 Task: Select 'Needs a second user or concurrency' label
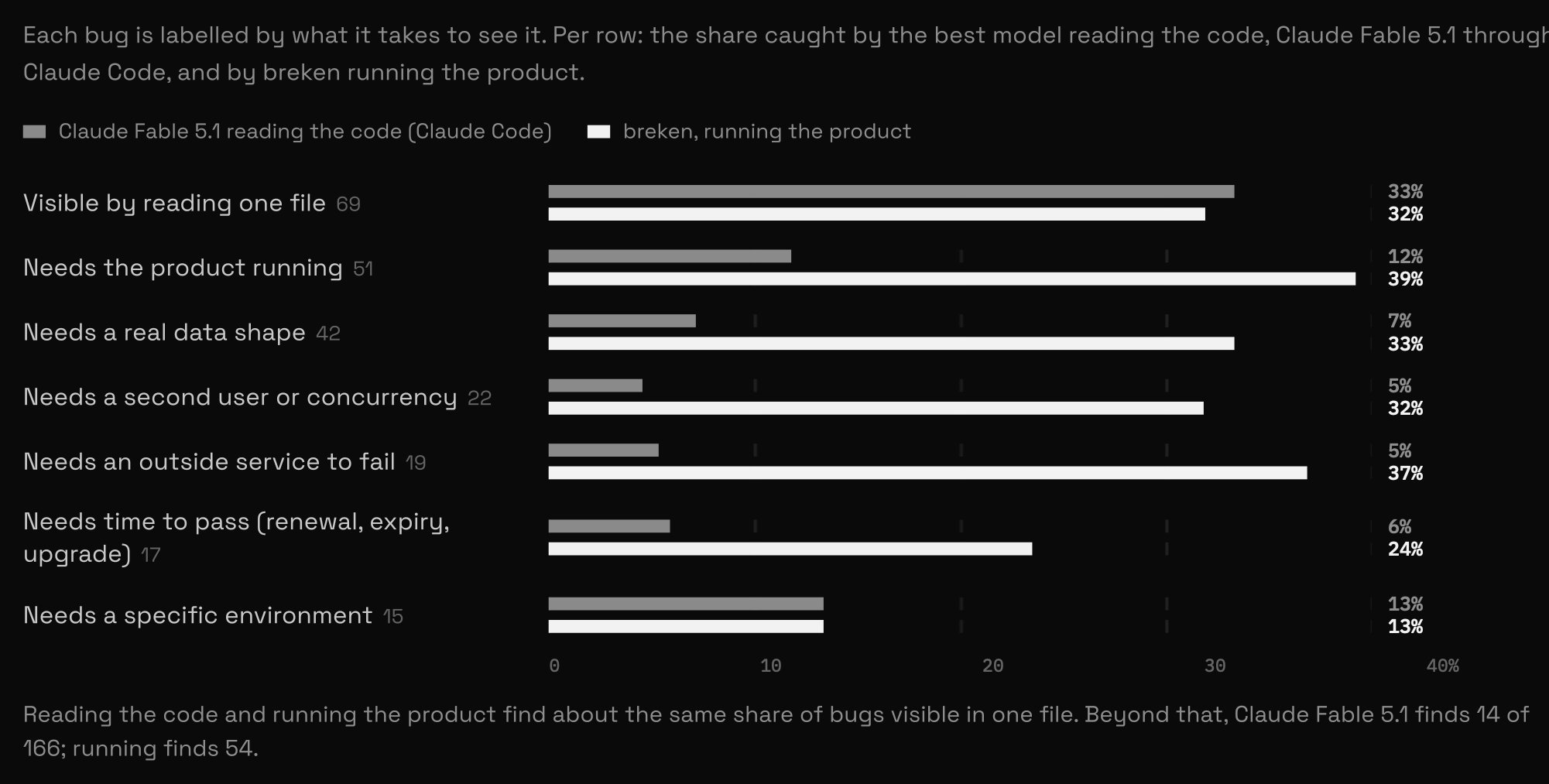tap(240, 397)
